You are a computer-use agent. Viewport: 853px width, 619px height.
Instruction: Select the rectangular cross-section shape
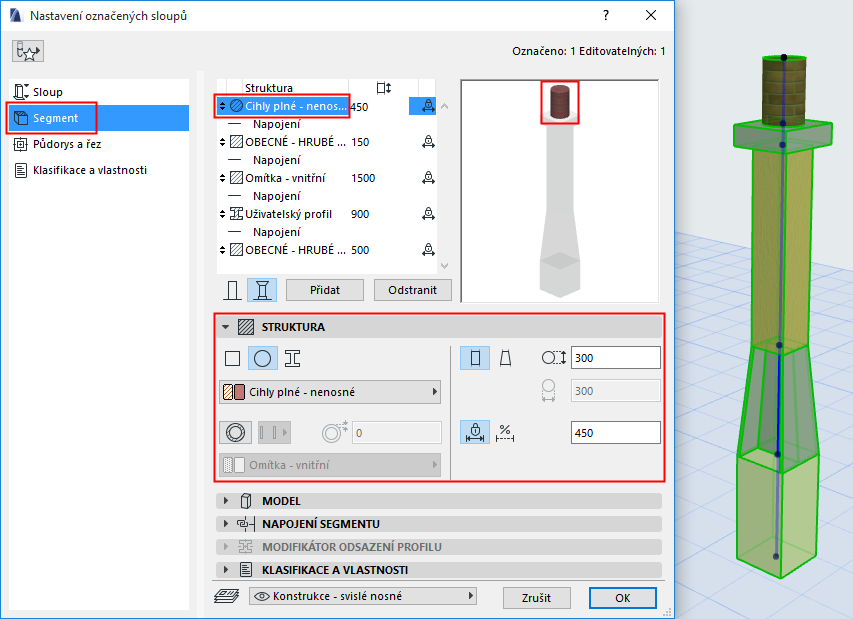click(x=234, y=357)
